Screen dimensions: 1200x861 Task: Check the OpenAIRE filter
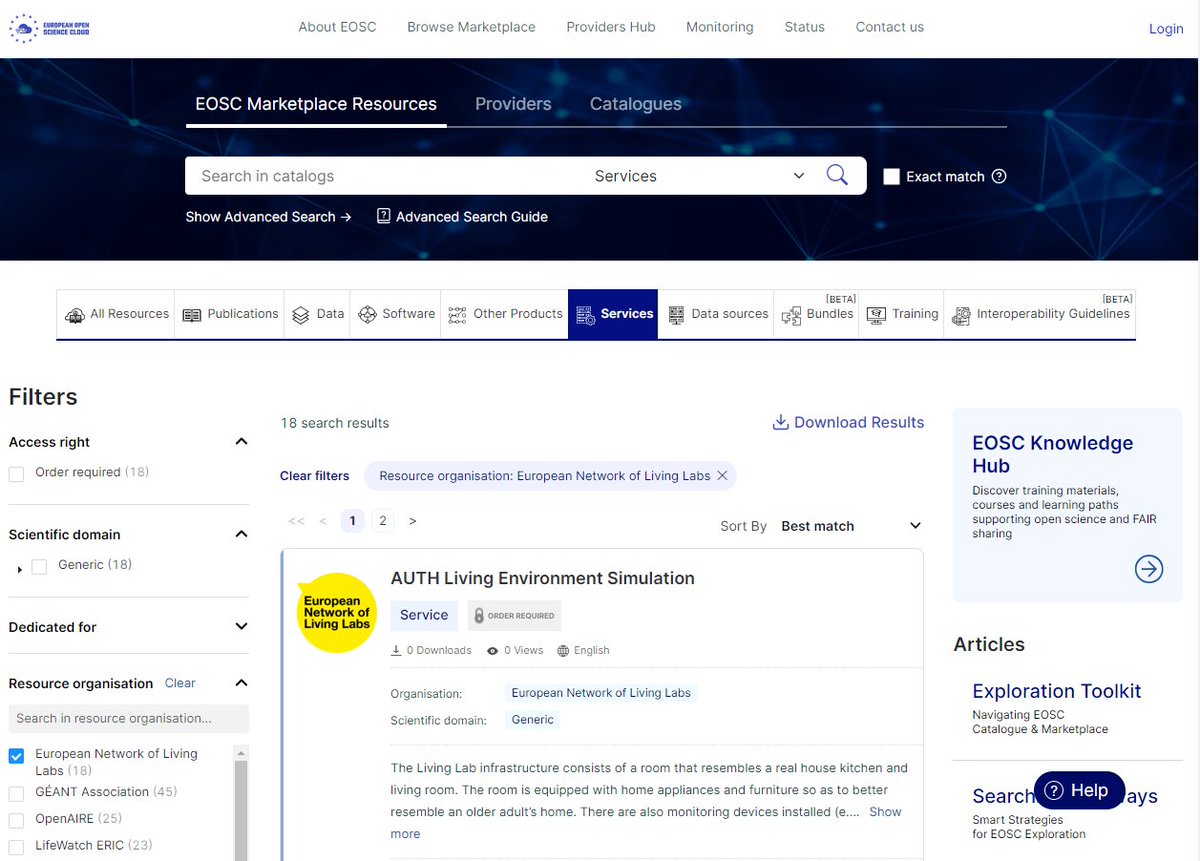(x=16, y=820)
